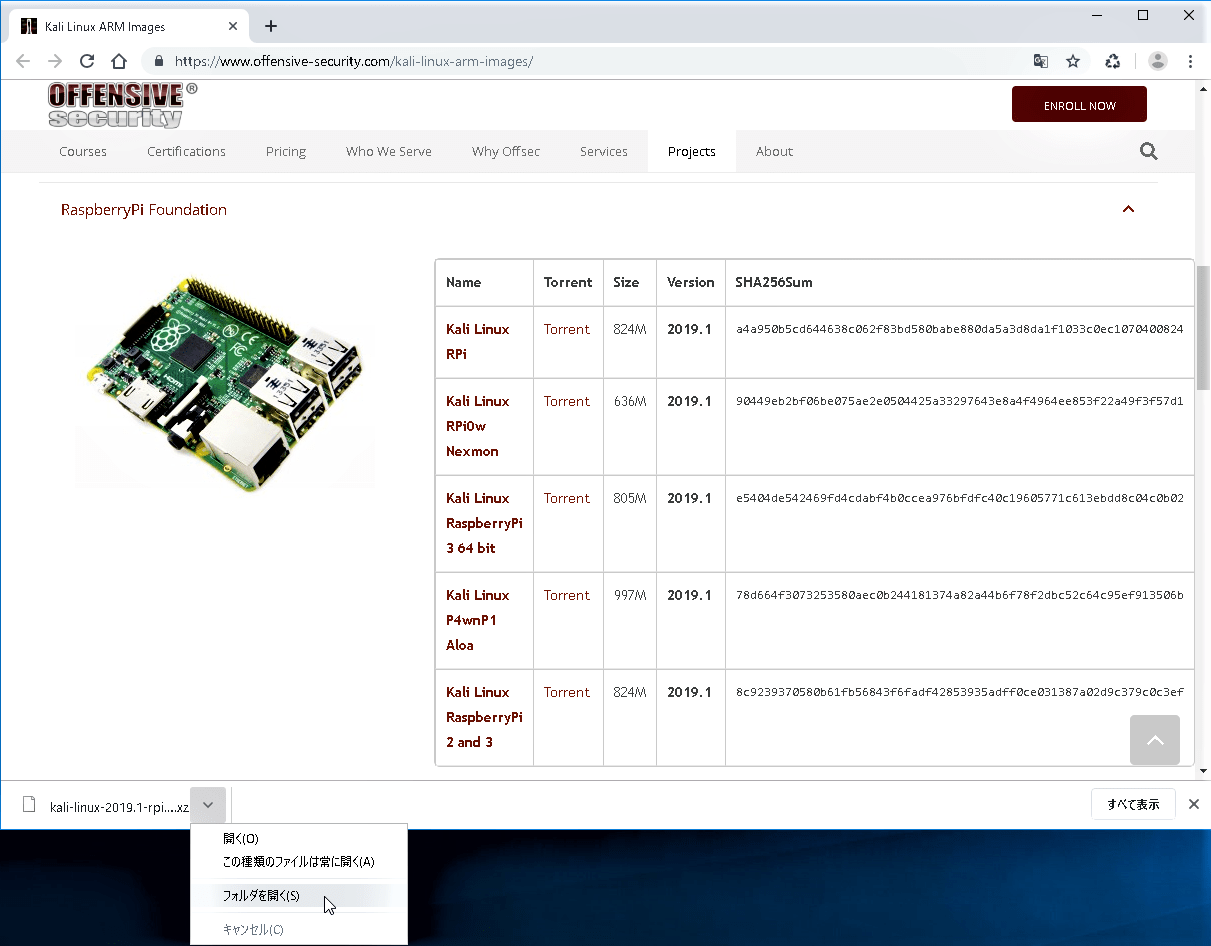The image size is (1211, 946).
Task: Click the scrollbar down arrow
Action: [1203, 772]
